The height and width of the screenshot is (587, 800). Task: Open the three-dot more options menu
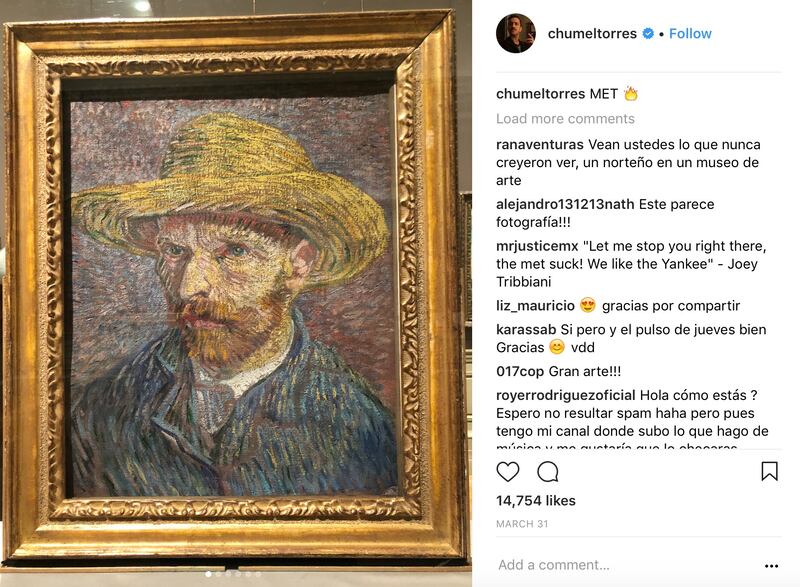coord(771,566)
